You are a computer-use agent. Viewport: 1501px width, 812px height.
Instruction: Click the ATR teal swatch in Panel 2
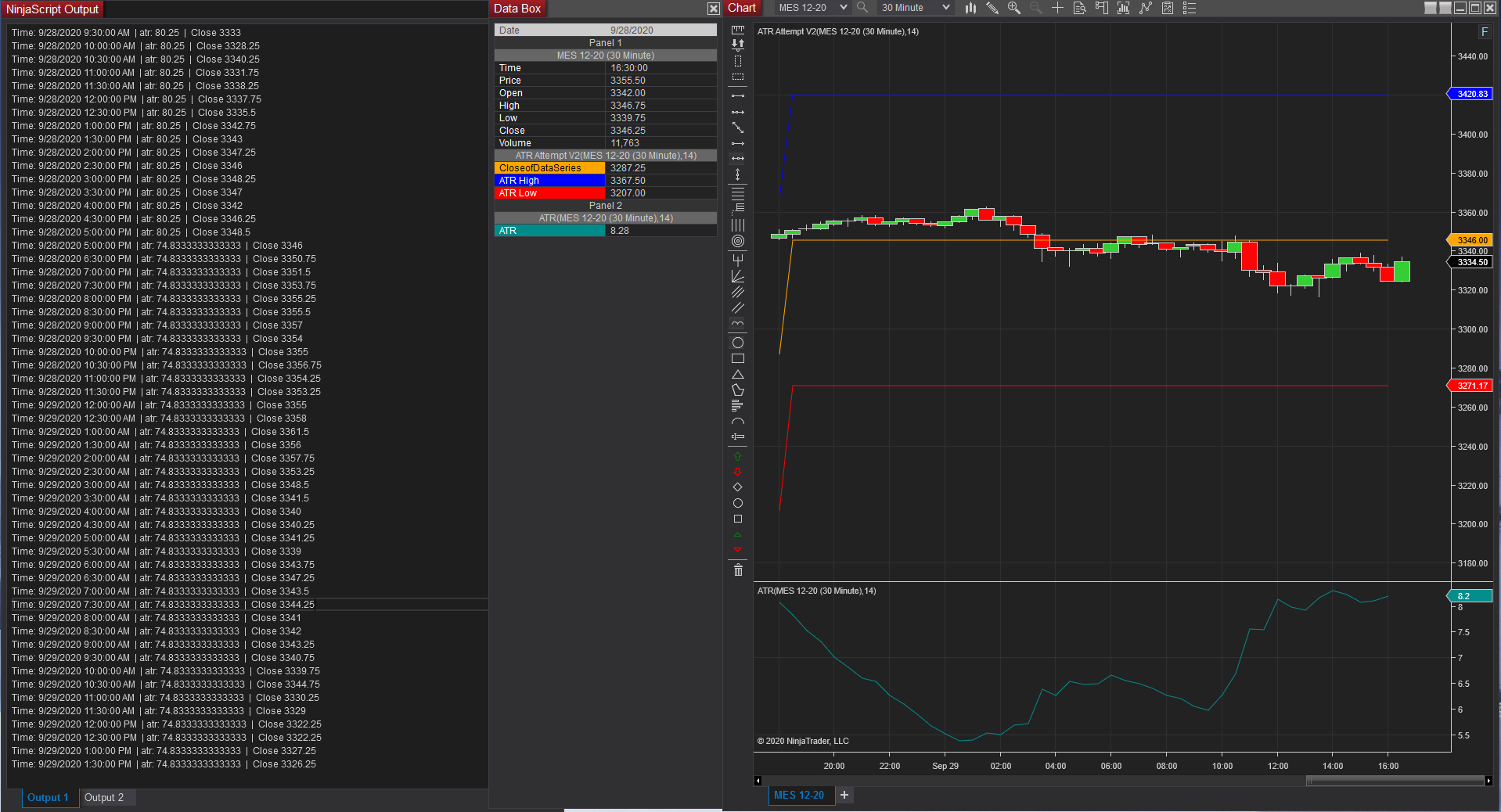(550, 231)
